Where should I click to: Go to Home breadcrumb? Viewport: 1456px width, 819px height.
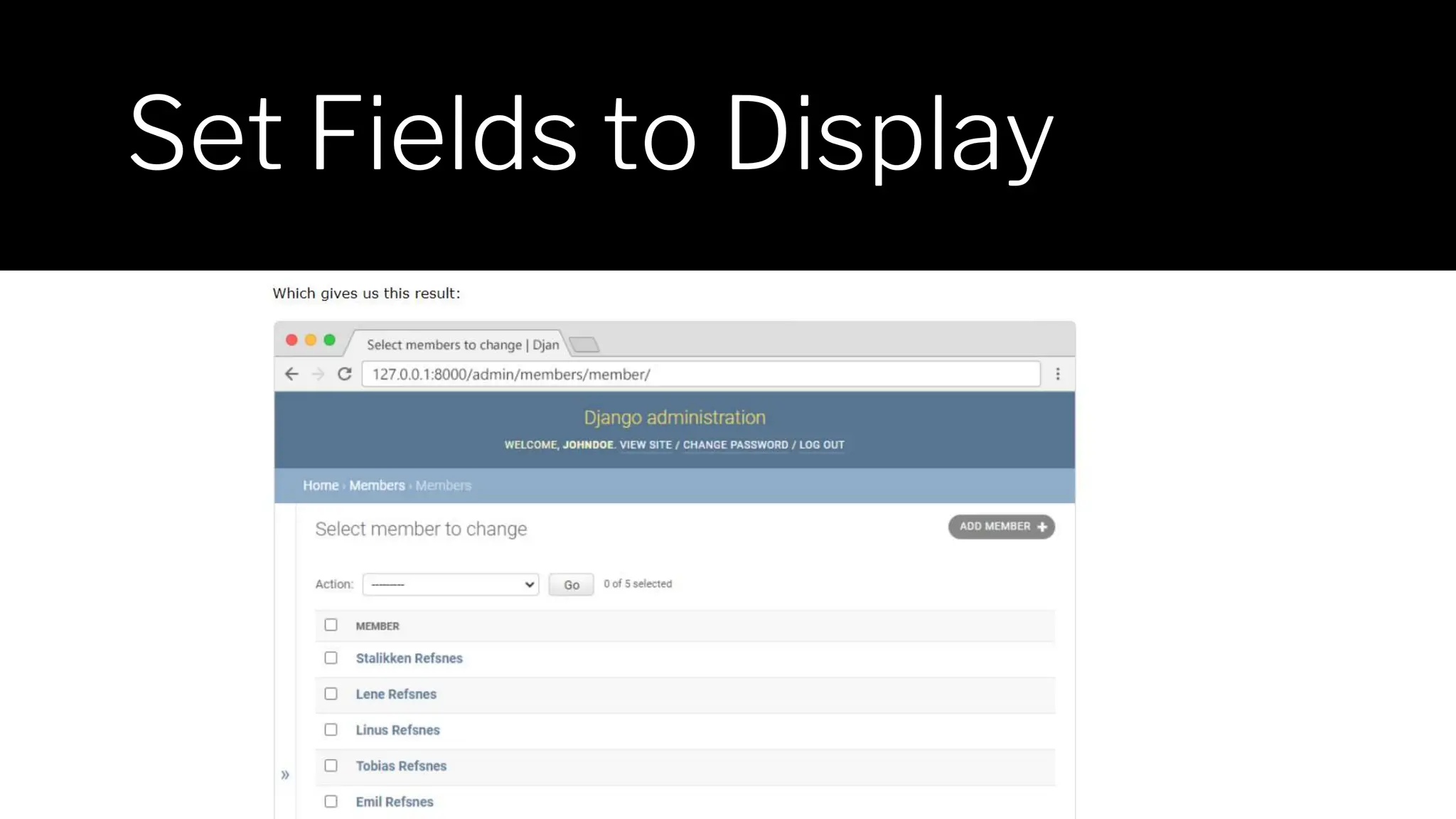[x=321, y=486]
